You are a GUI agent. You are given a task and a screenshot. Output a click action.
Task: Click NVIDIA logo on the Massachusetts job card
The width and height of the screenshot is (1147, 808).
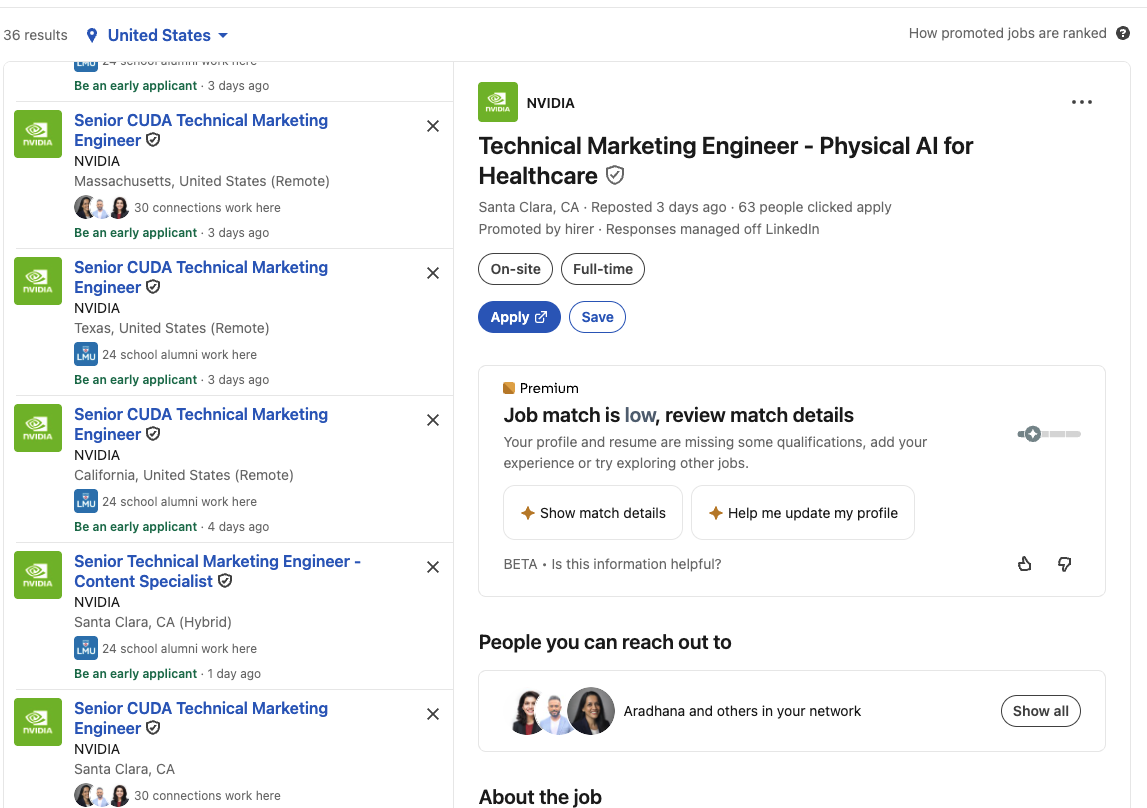pos(38,134)
